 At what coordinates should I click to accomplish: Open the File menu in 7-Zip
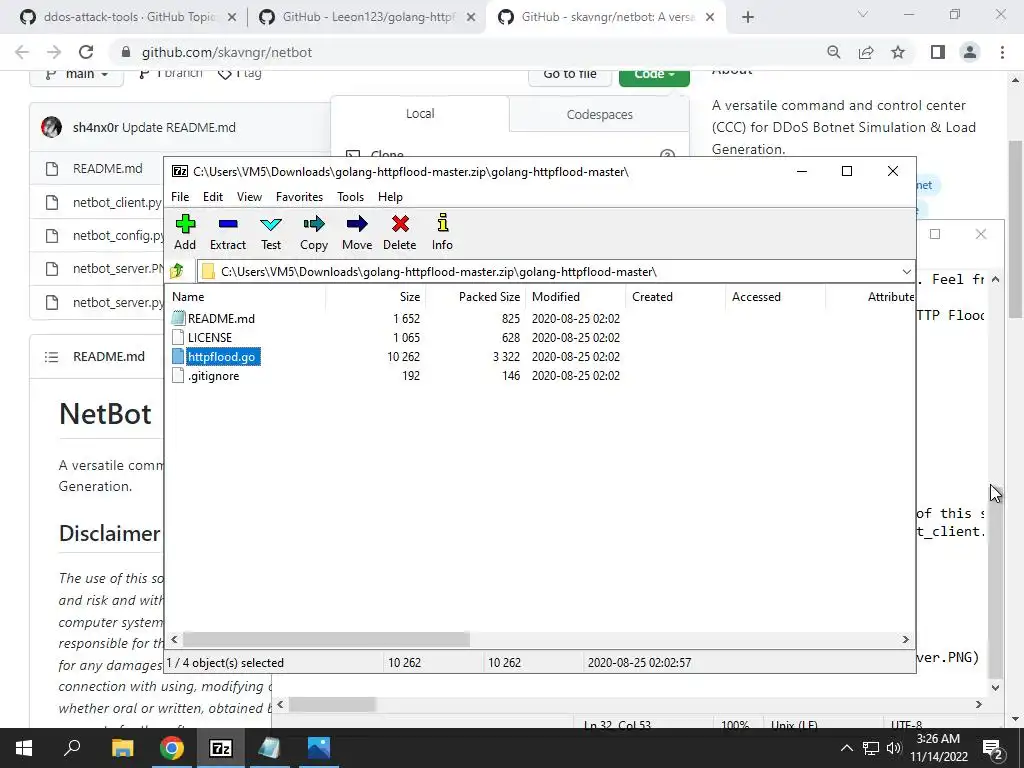tap(180, 197)
